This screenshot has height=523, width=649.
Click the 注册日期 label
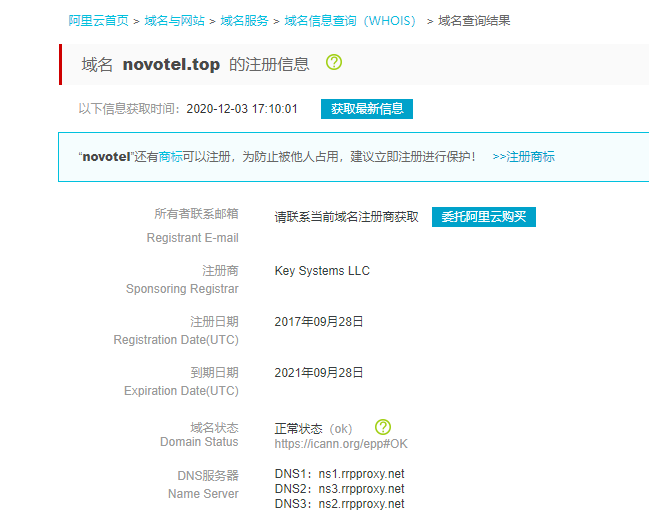click(x=214, y=321)
